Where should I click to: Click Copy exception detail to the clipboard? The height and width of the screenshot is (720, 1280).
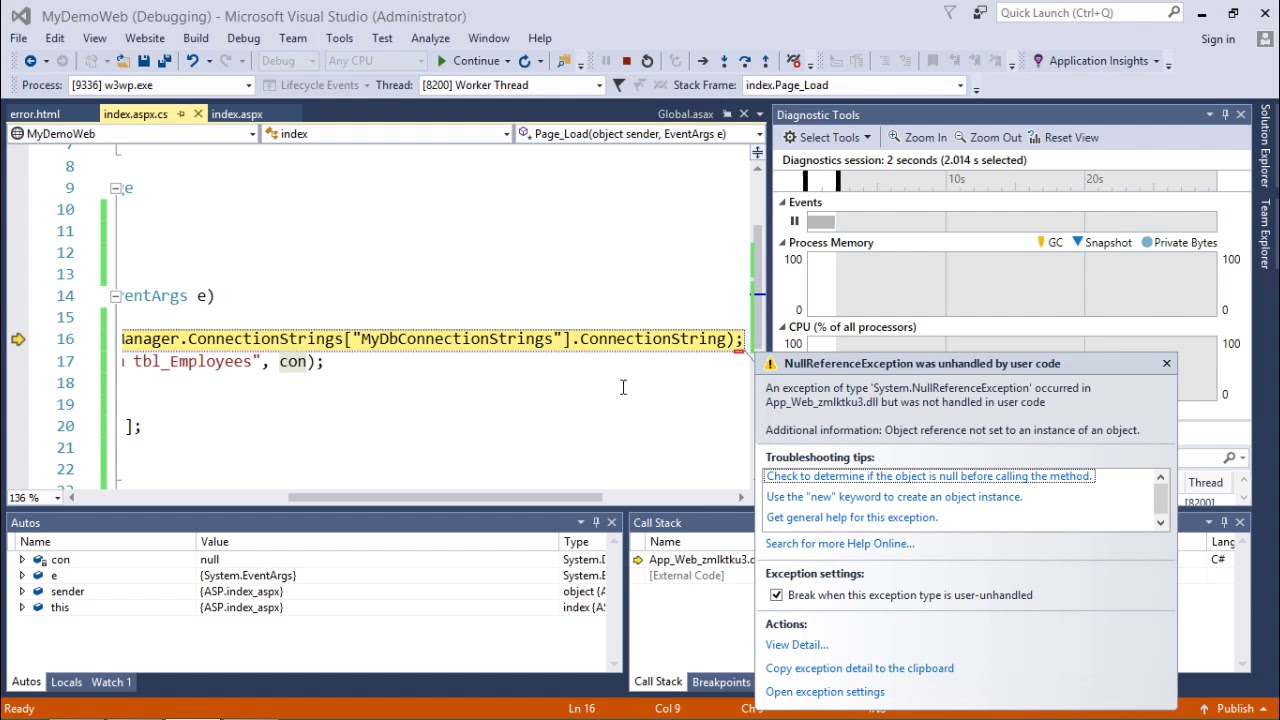tap(860, 668)
